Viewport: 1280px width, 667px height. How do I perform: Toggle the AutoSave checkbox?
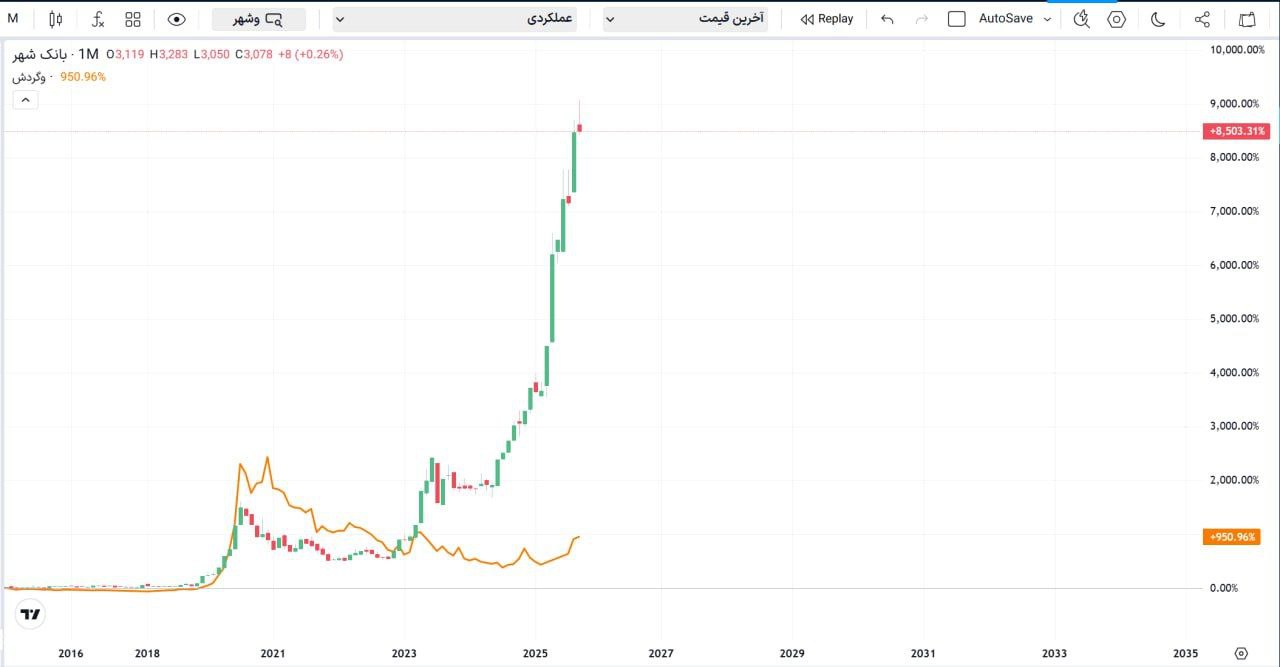(957, 19)
